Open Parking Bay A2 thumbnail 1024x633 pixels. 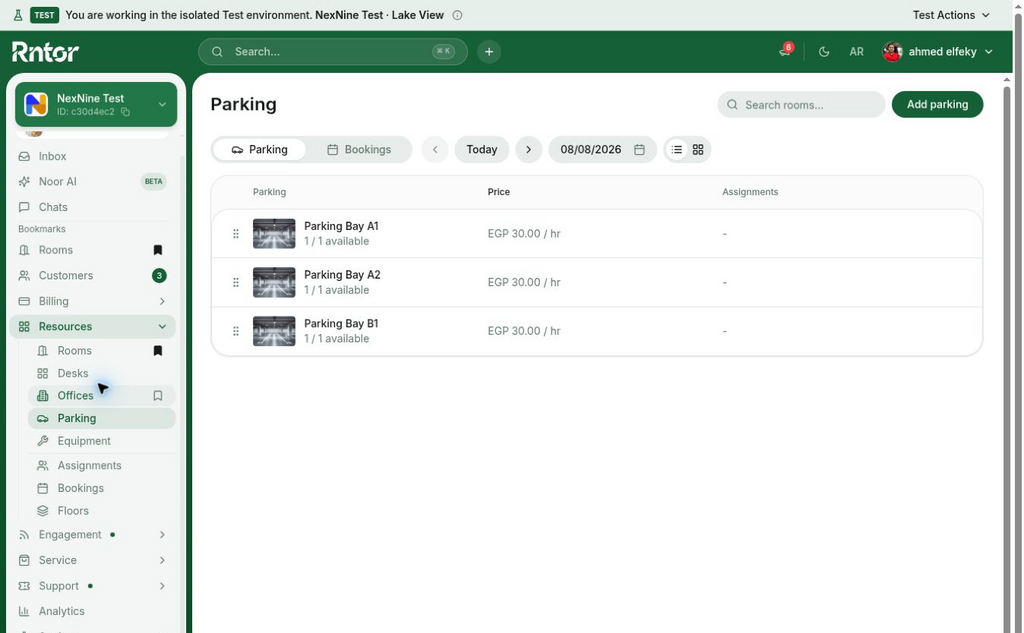[274, 283]
